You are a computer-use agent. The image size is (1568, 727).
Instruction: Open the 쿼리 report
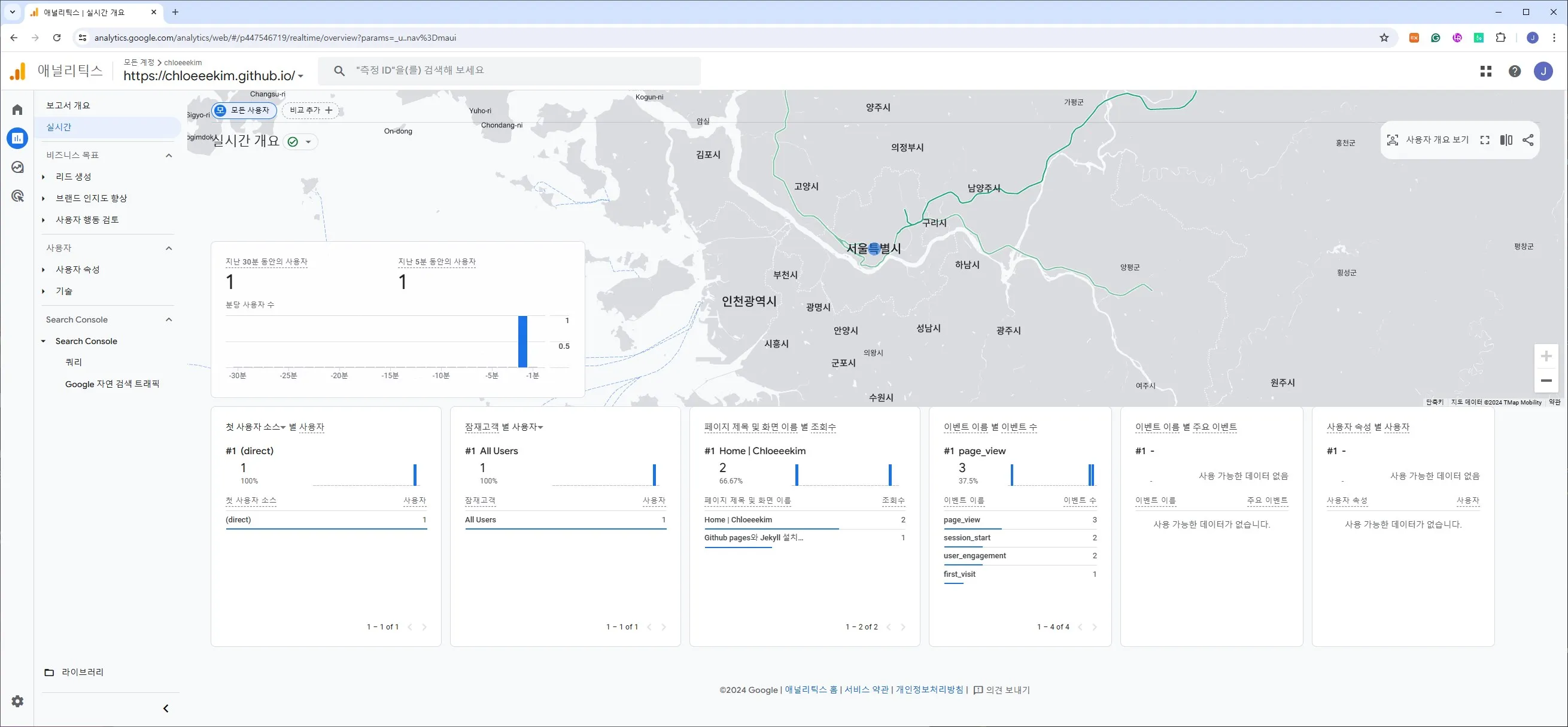click(x=74, y=362)
